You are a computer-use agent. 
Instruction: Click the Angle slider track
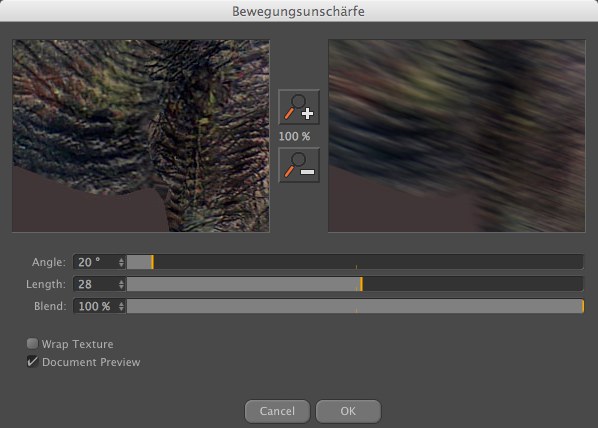pos(355,262)
